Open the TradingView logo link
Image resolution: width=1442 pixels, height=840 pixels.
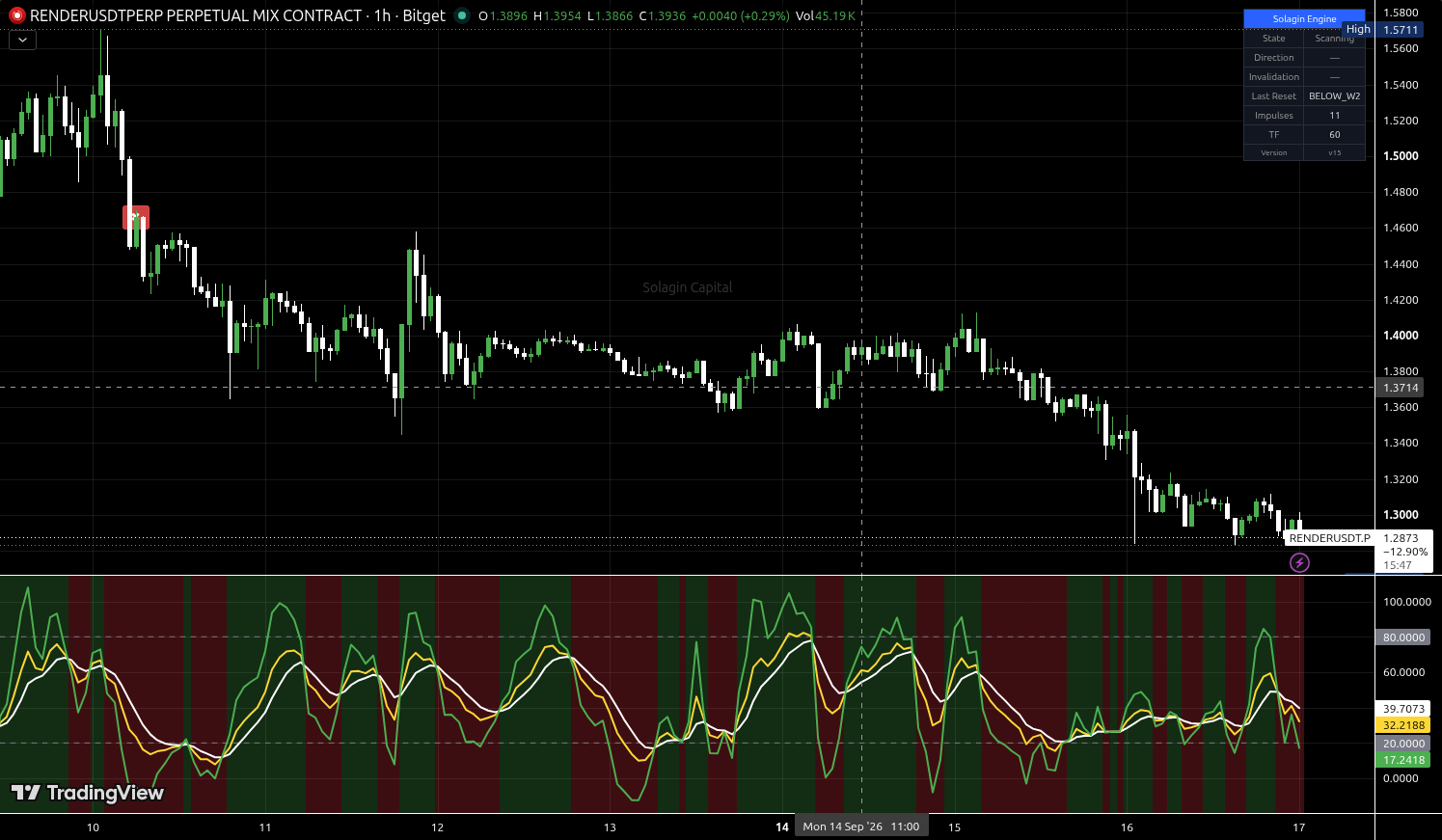pyautogui.click(x=88, y=793)
